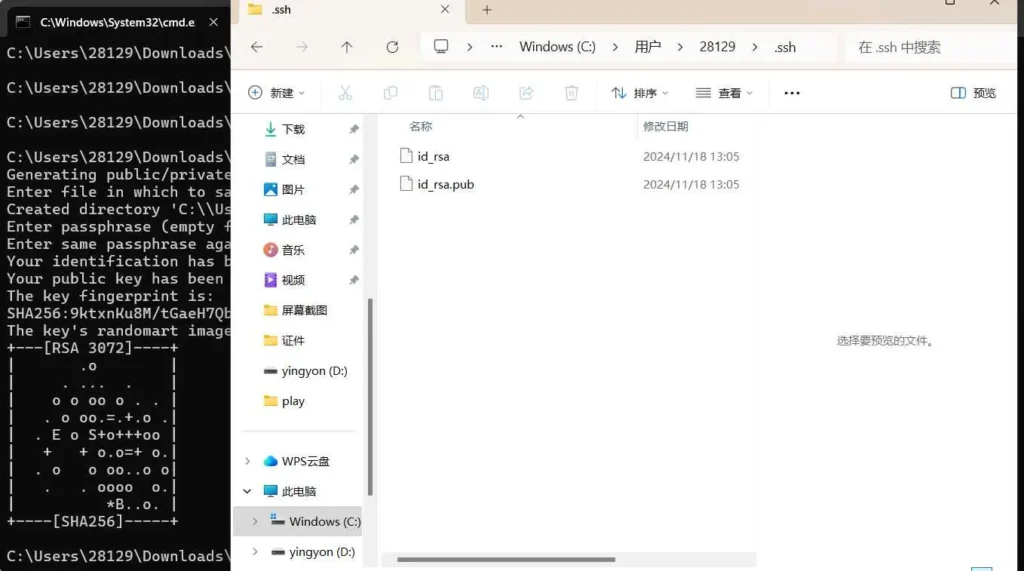Click the Rename icon in toolbar

[481, 93]
